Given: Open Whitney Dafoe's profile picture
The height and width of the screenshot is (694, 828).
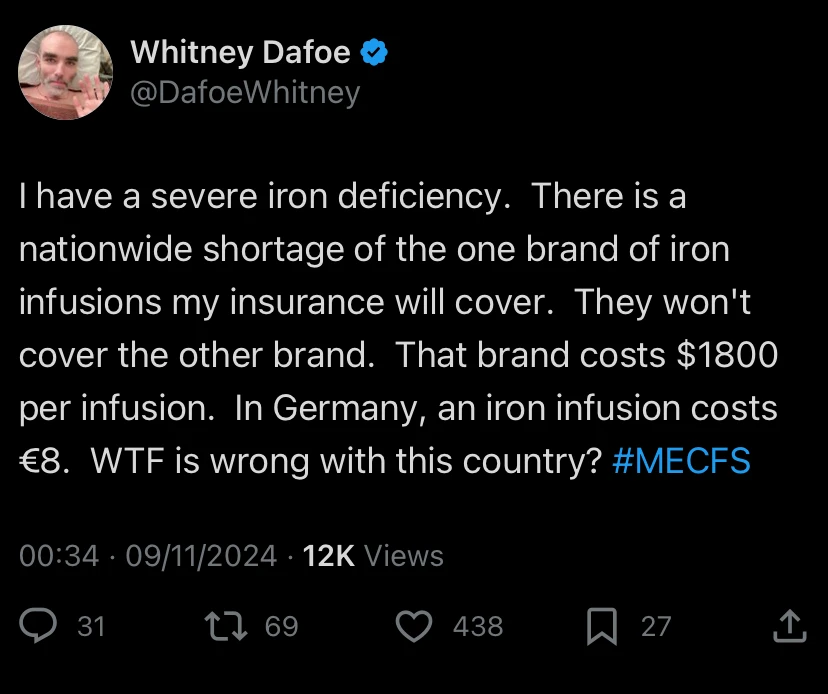Looking at the screenshot, I should [x=66, y=73].
